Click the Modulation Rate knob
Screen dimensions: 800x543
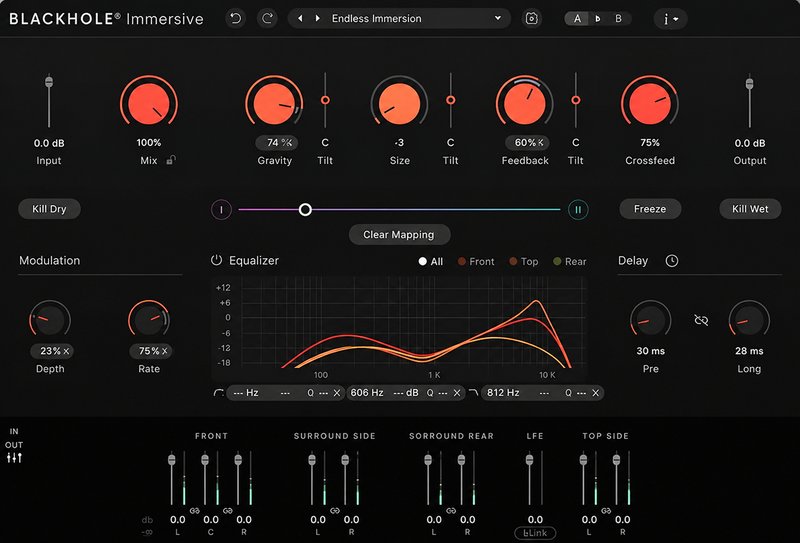pos(149,320)
